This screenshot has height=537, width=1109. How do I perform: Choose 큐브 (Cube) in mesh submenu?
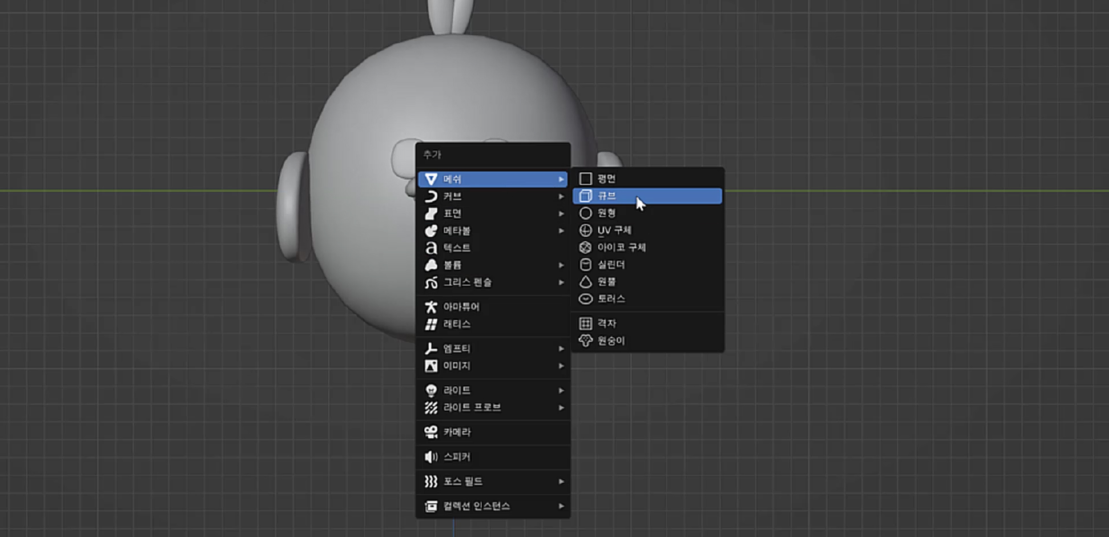point(647,196)
